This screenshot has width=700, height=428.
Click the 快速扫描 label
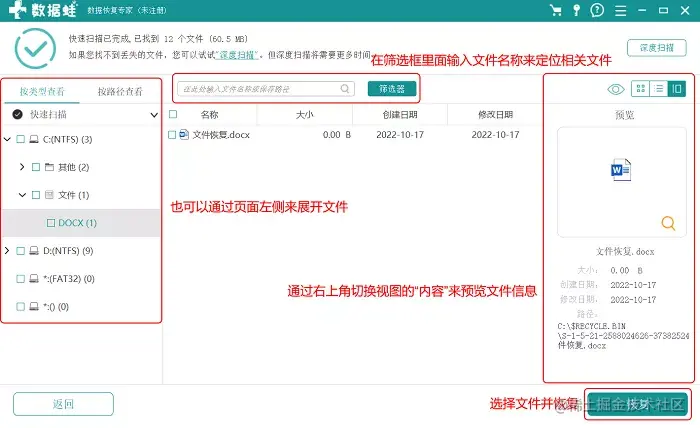[x=48, y=115]
